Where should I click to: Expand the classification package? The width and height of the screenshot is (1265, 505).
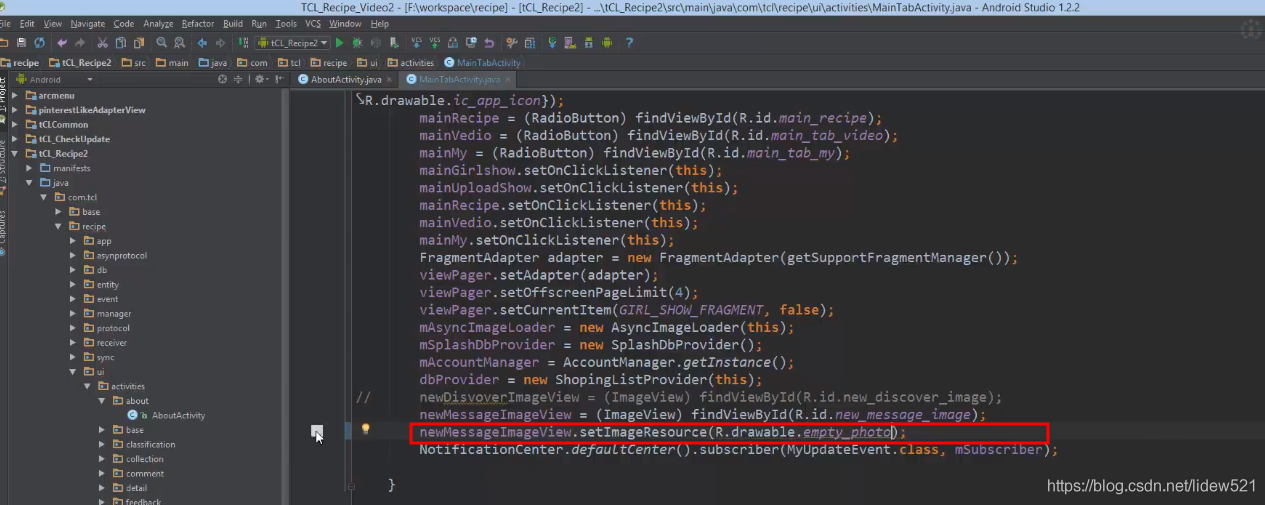click(102, 444)
